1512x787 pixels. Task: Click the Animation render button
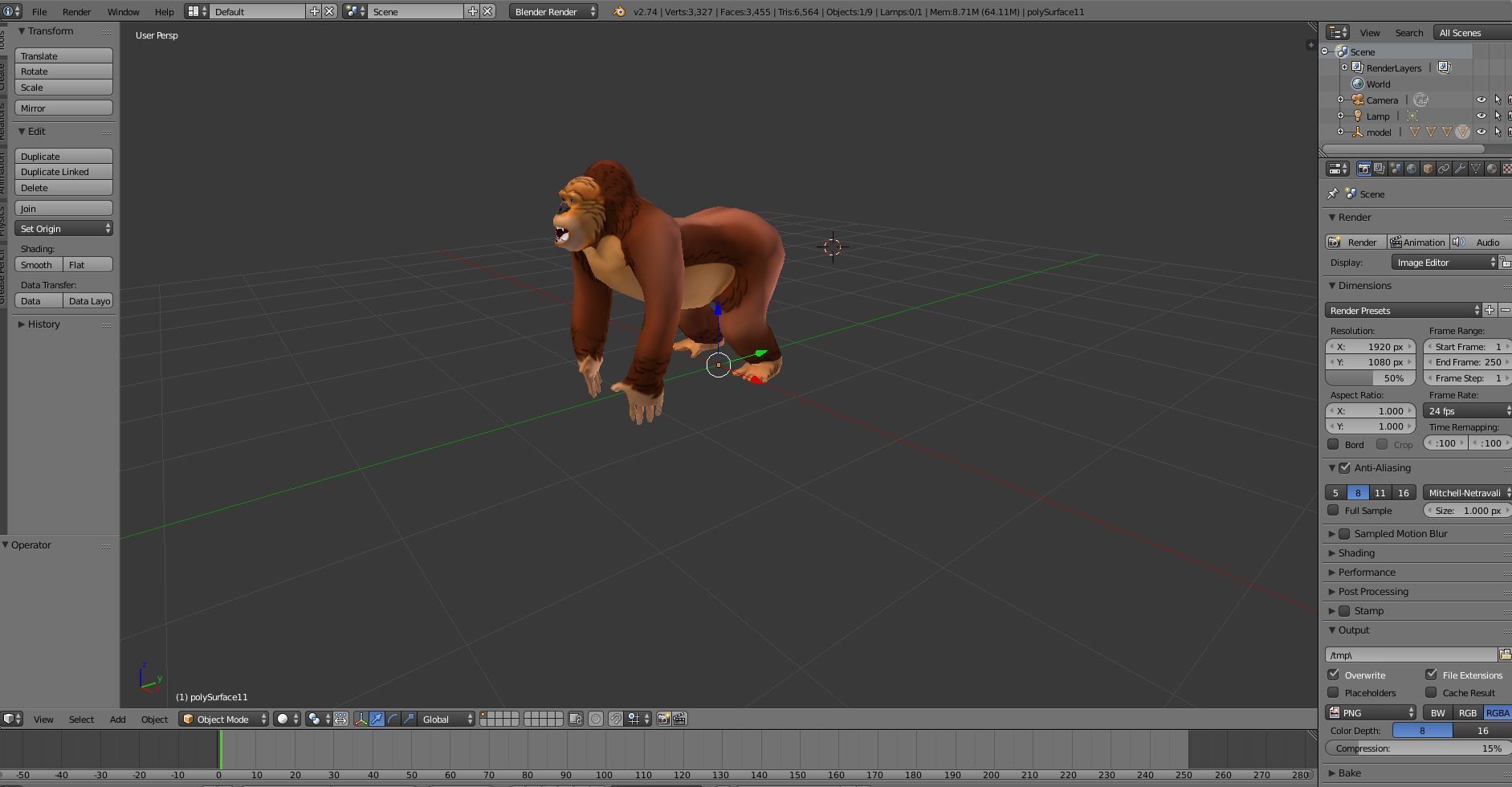[x=1418, y=242]
